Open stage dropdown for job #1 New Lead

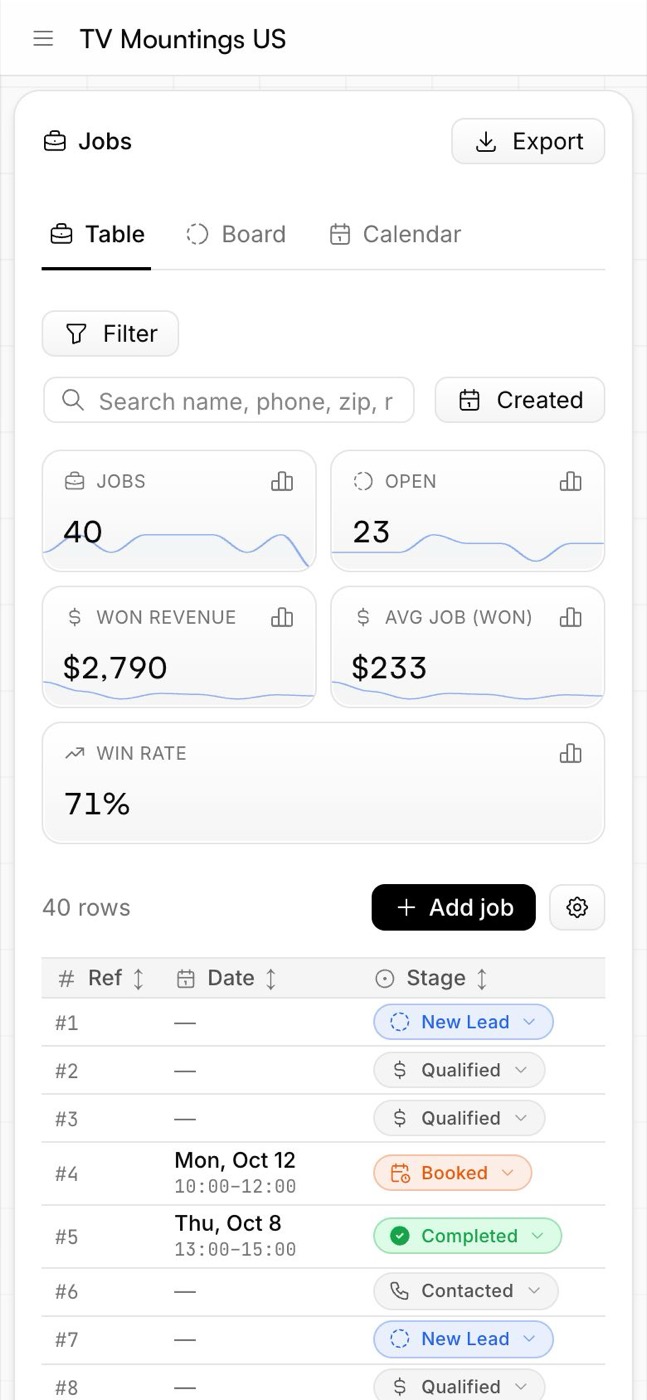pos(463,1022)
